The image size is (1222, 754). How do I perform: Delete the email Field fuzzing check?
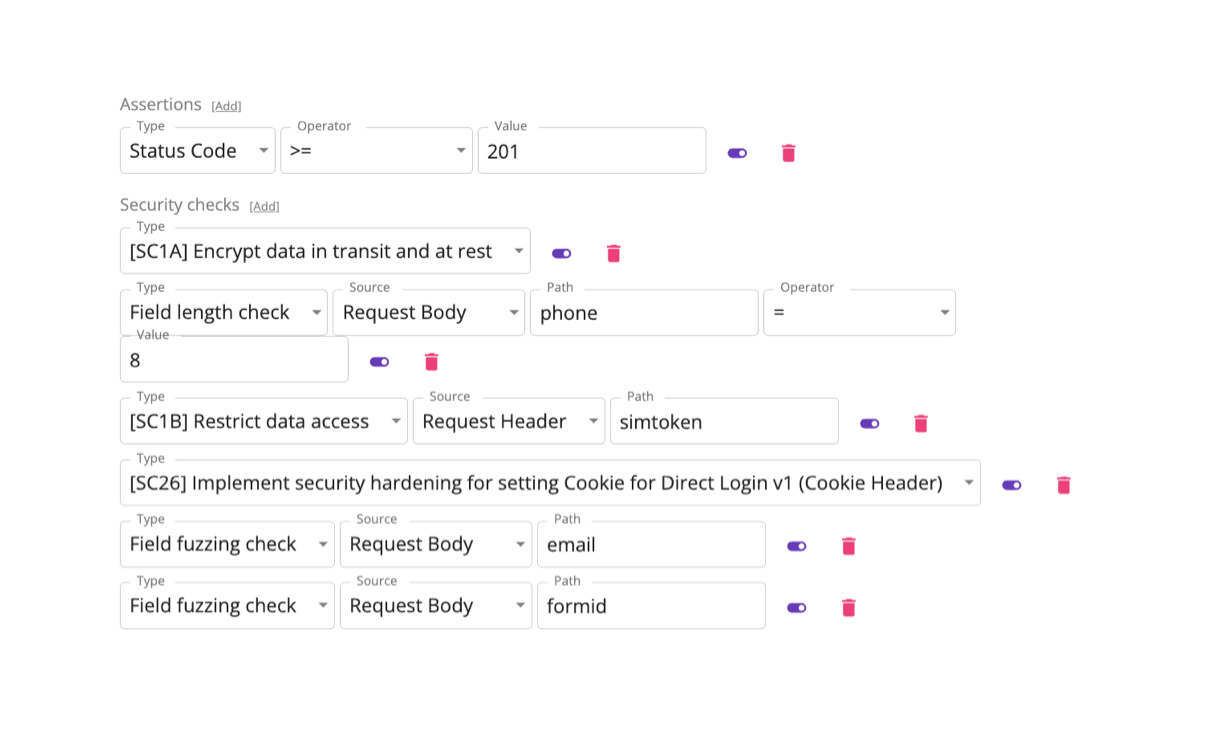849,546
